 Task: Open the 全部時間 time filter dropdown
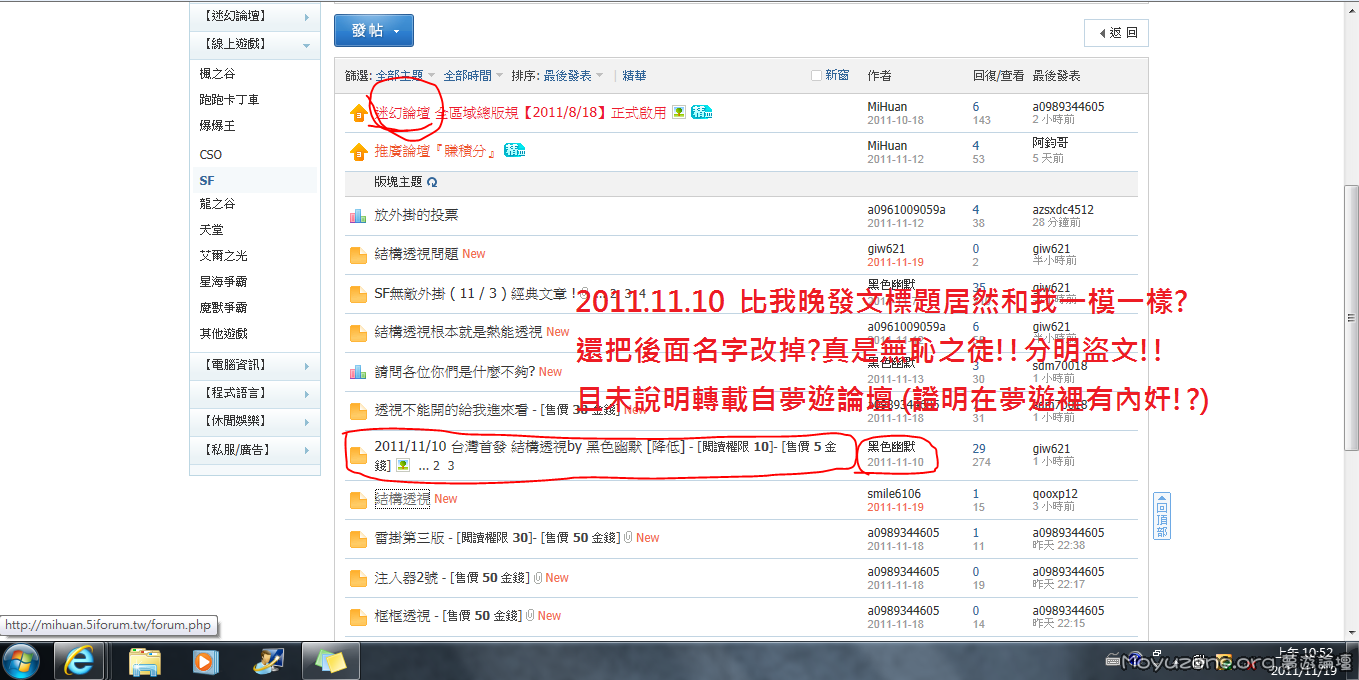[473, 75]
